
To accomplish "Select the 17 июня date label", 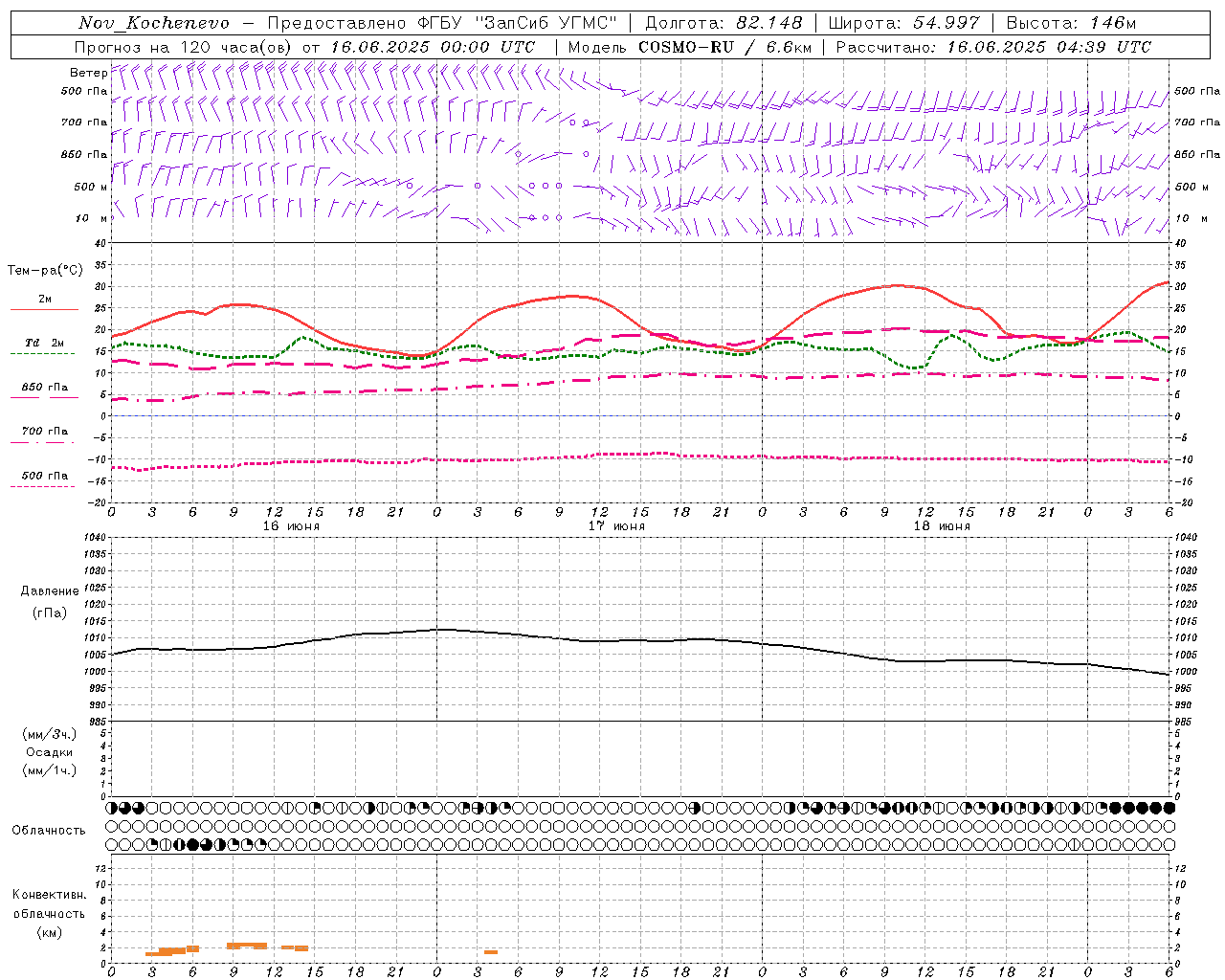I will coord(616,526).
